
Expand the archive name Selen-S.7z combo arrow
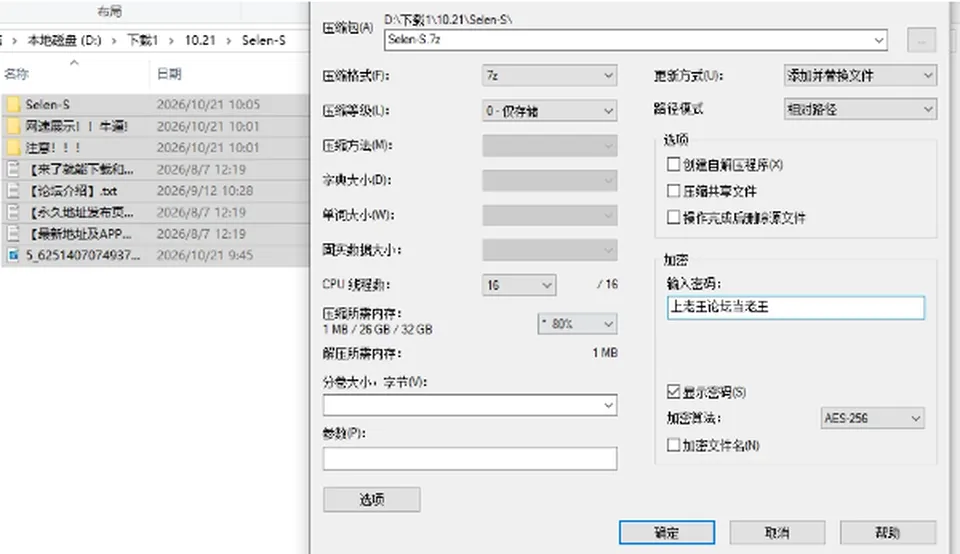[879, 40]
